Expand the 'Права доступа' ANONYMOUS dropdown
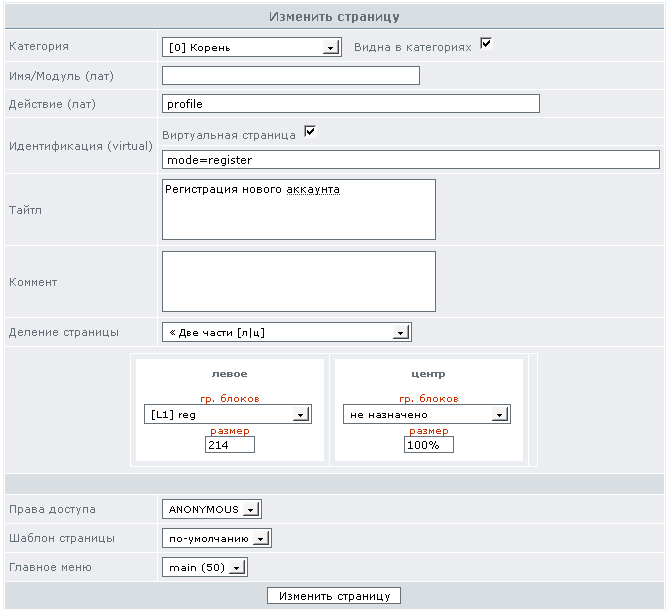Image resolution: width=667 pixels, height=610 pixels. click(211, 509)
